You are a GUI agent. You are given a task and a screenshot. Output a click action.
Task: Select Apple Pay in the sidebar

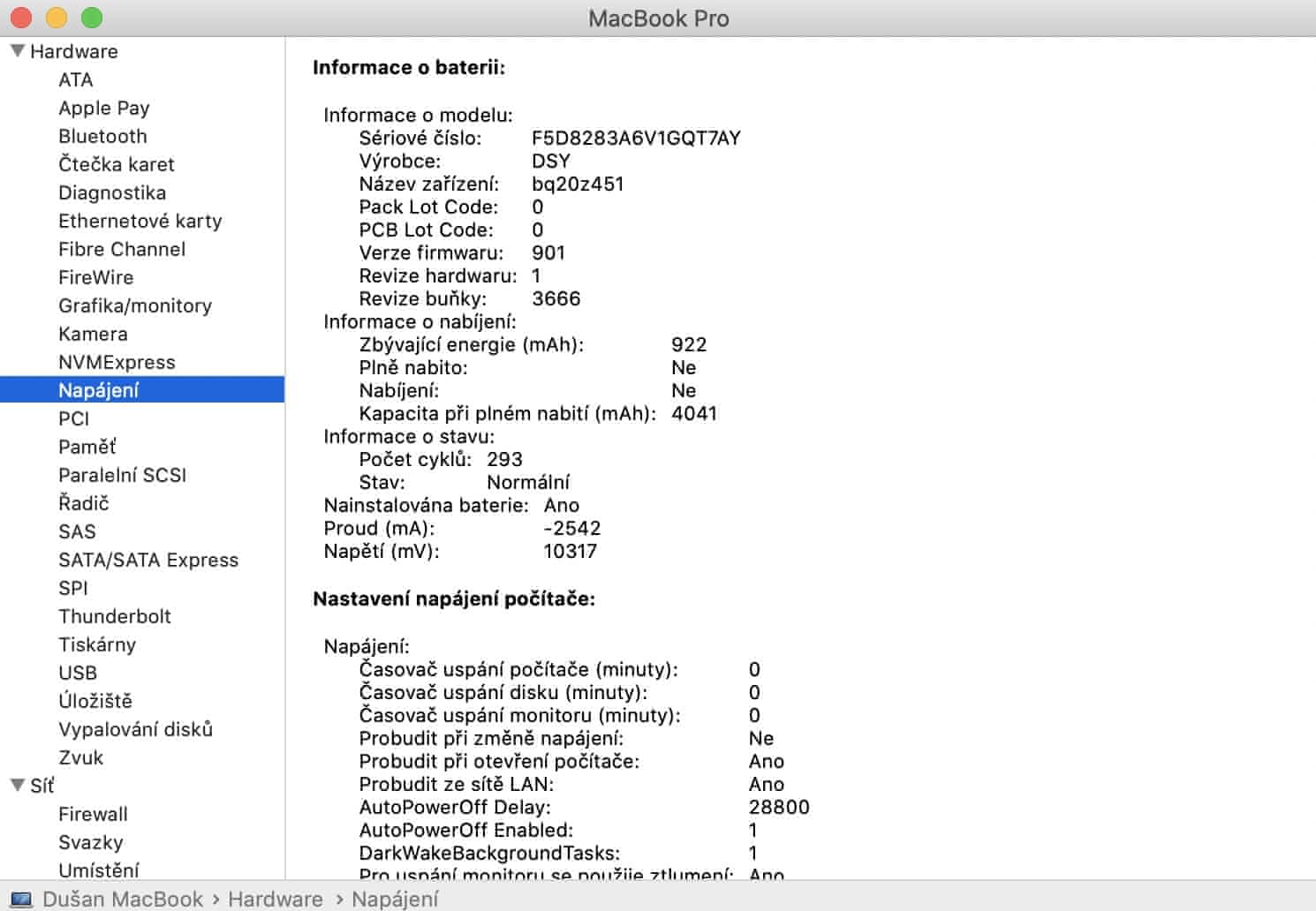point(104,108)
